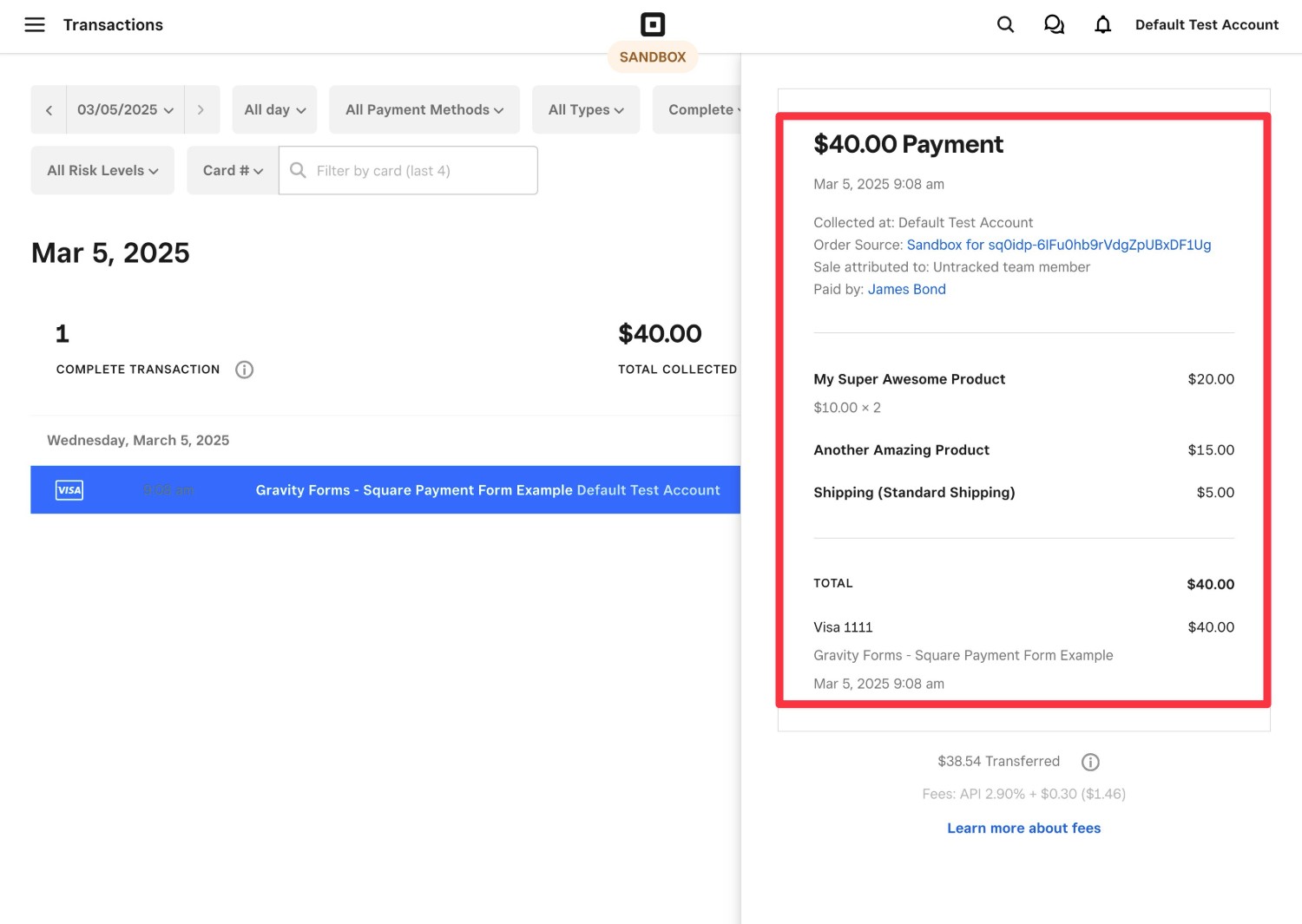
Task: Click the TOTAL label in receipt
Action: [x=833, y=583]
